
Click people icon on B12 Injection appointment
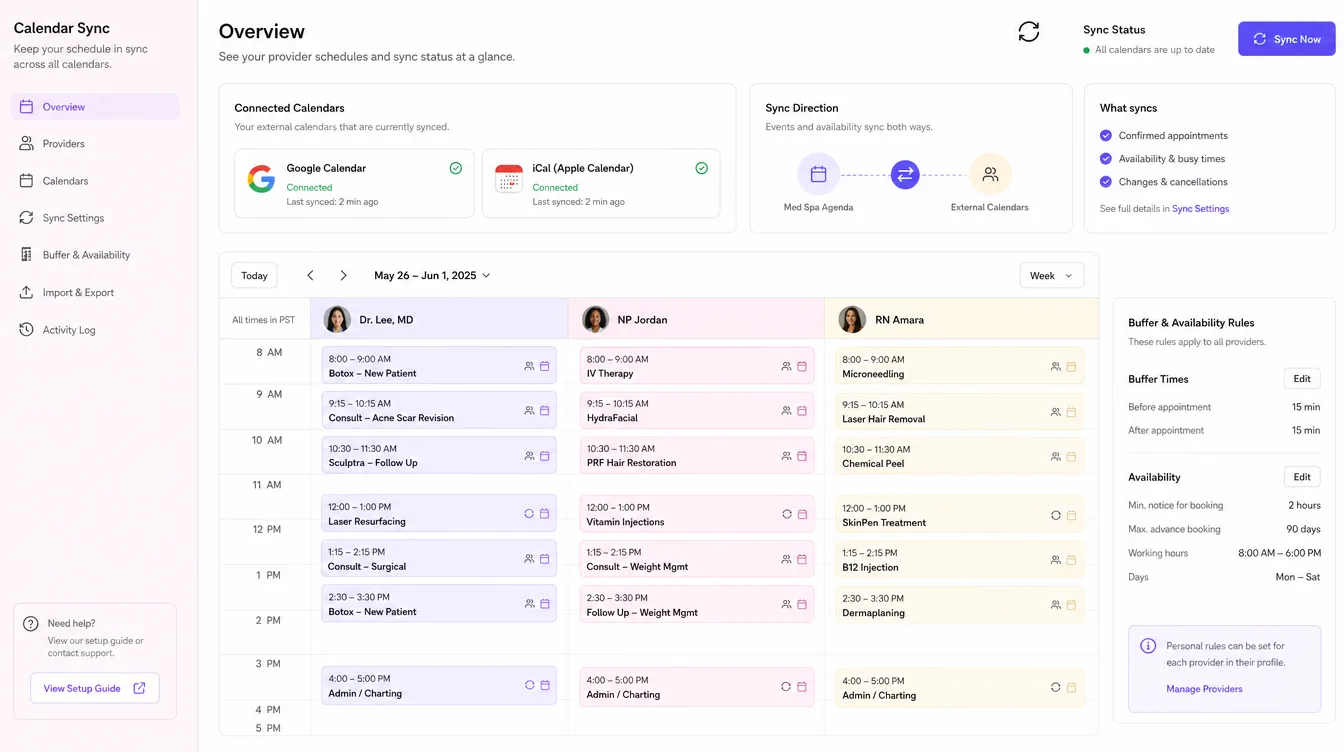coord(1056,560)
